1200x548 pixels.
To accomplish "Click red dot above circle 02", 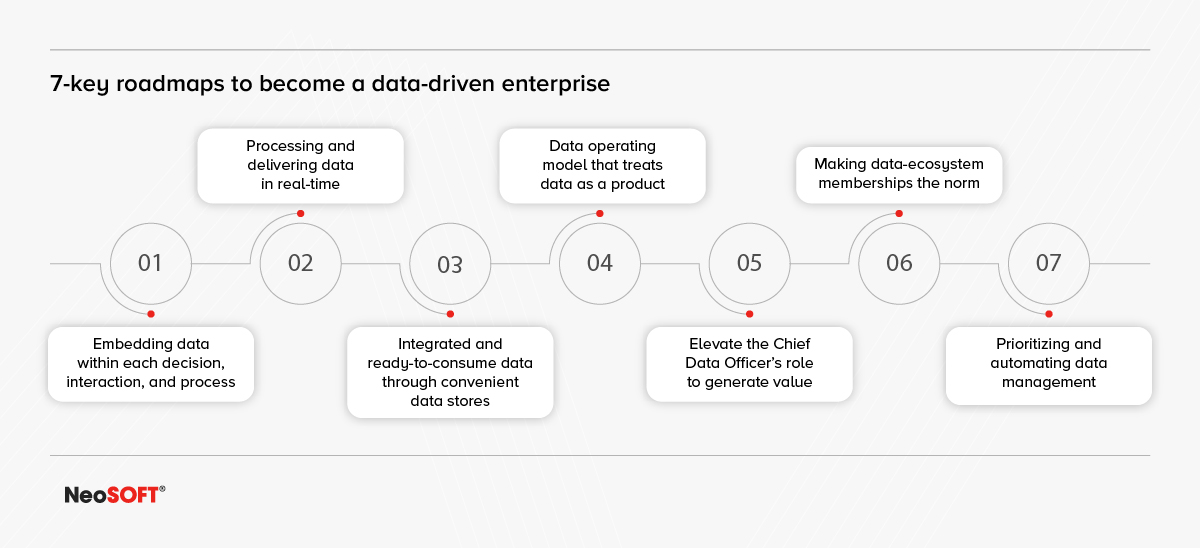I will pos(300,213).
